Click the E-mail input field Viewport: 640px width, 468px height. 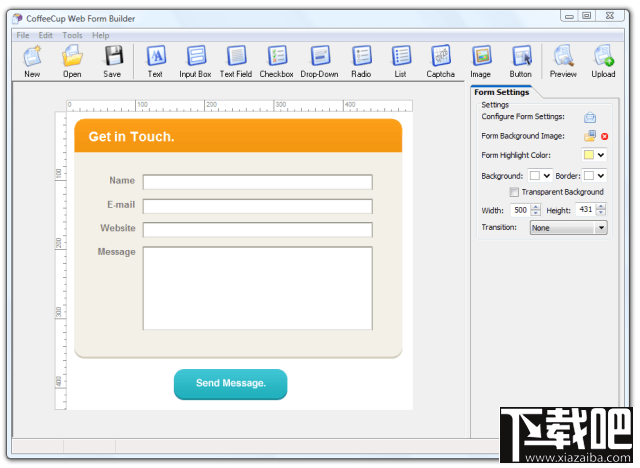(x=258, y=206)
